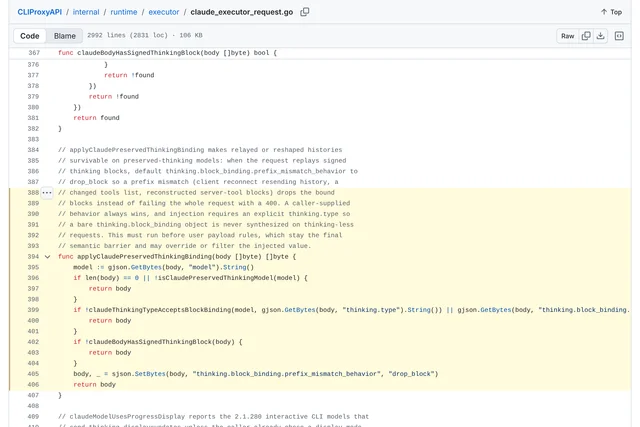The image size is (640, 427).
Task: Download raw file icon
Action: coord(600,36)
